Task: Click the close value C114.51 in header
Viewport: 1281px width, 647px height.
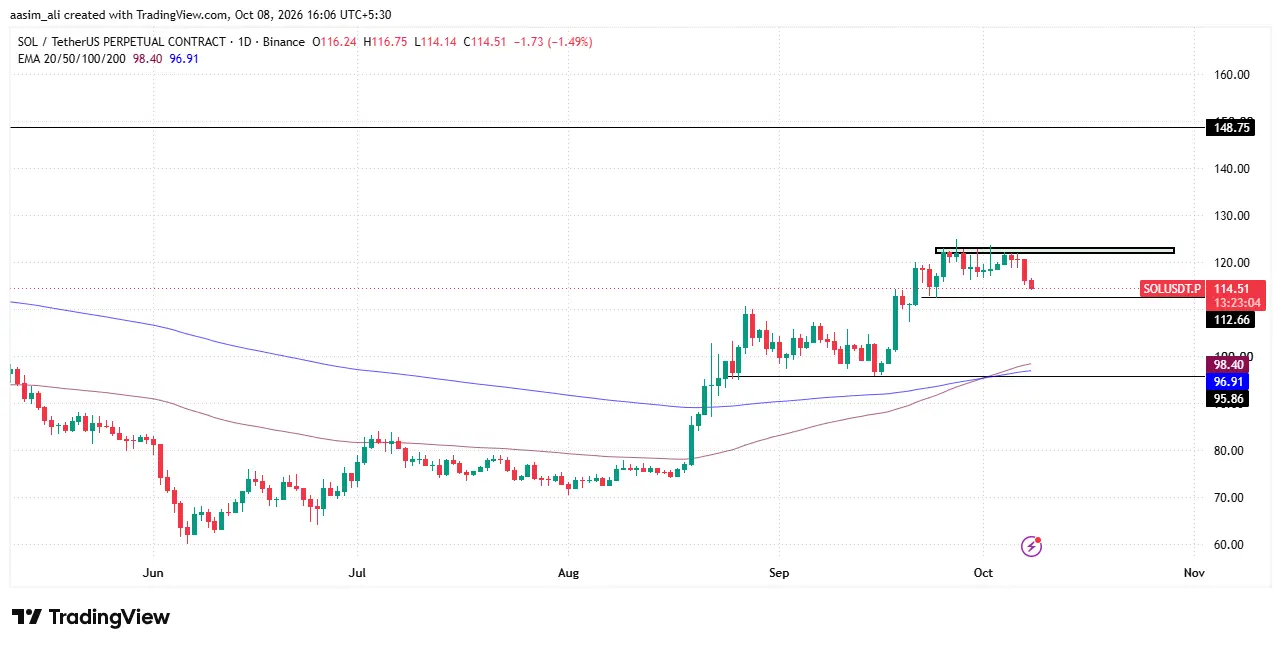Action: tap(484, 42)
